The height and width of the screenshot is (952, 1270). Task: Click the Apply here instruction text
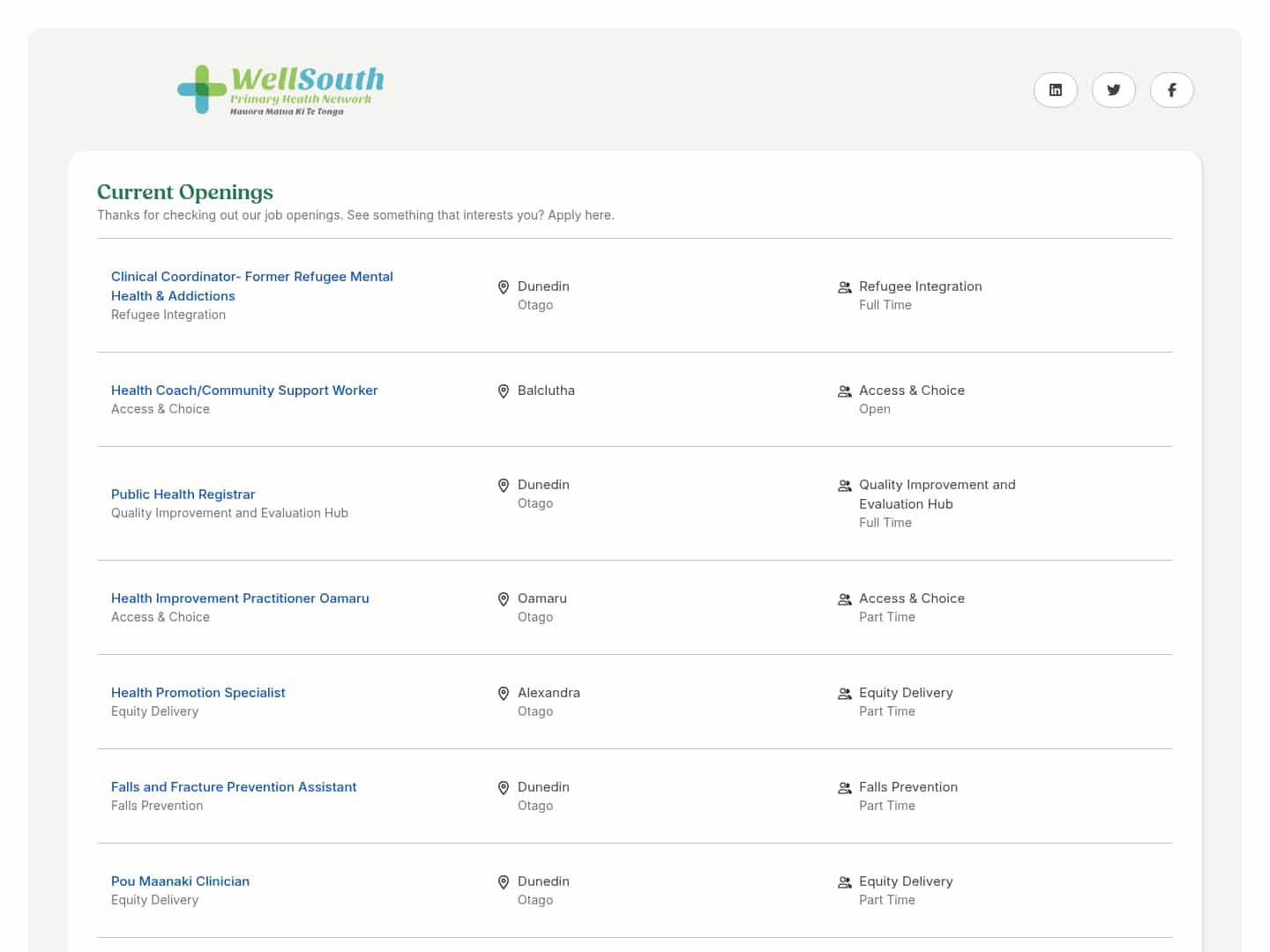click(x=355, y=214)
